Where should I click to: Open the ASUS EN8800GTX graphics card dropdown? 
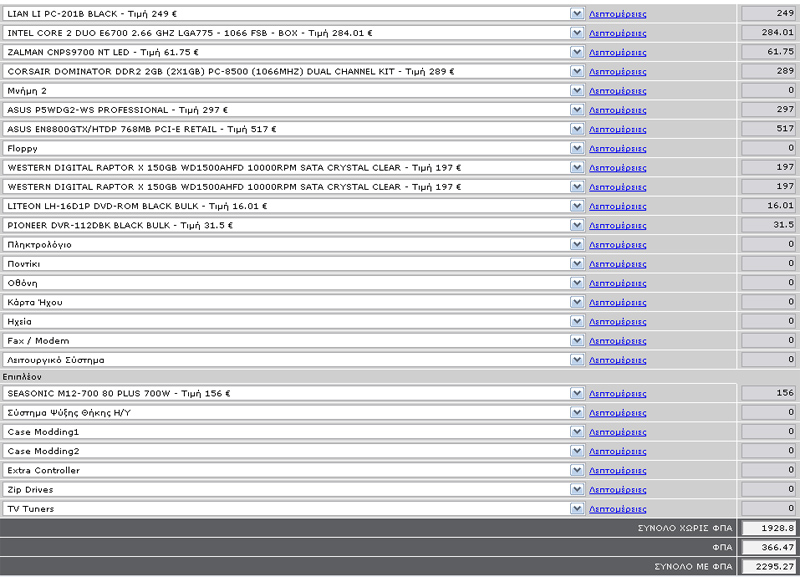click(x=577, y=129)
